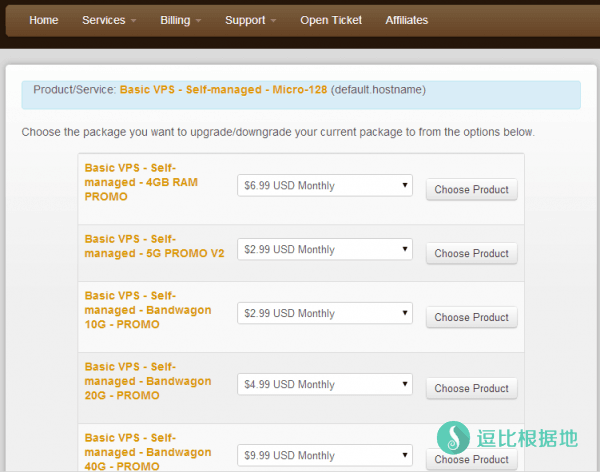The width and height of the screenshot is (600, 472).
Task: Open the Support dropdown menu
Action: 251,20
